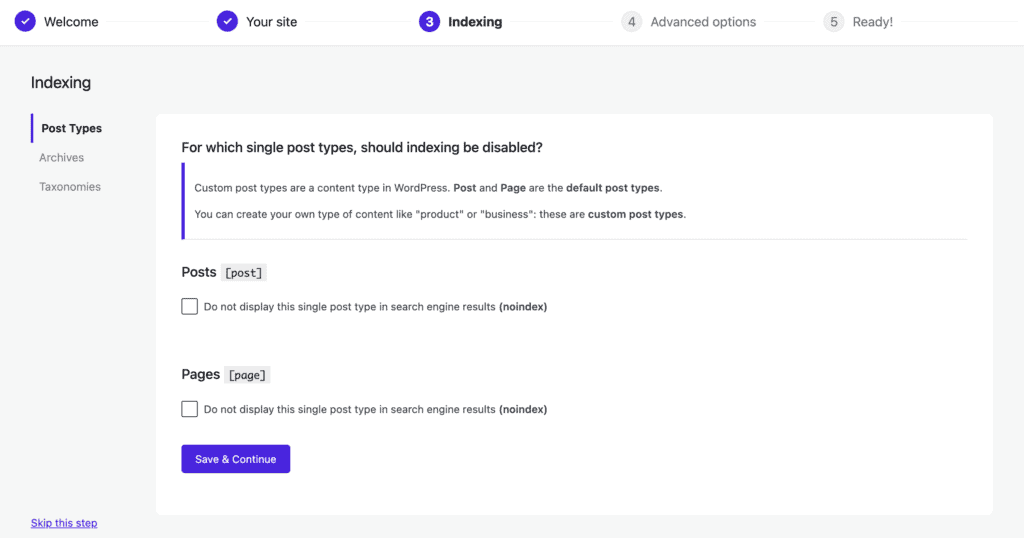Screen dimensions: 1024x538
Task: Click the Skip this step link
Action: coord(64,523)
